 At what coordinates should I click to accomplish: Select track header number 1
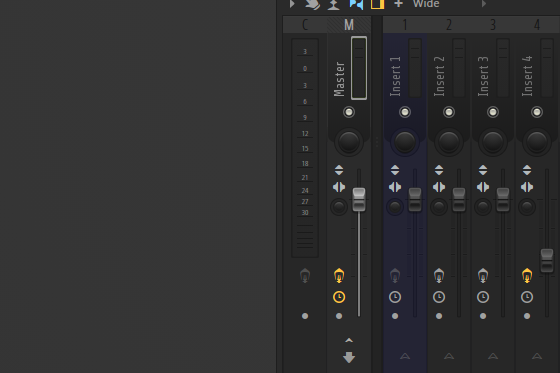point(405,25)
